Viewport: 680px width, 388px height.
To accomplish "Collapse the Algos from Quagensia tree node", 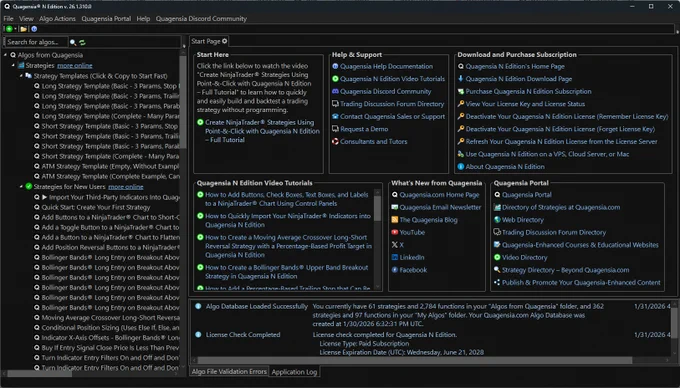I will tap(5, 55).
